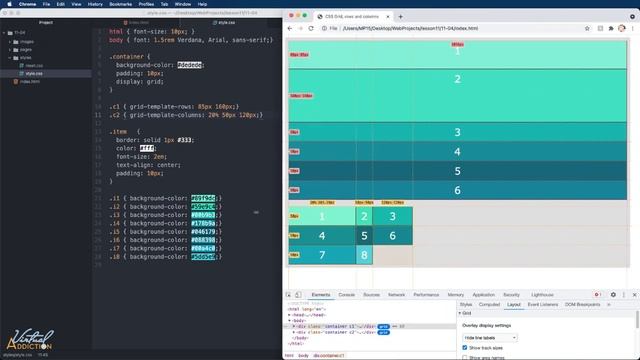Expand the pages folder in project tree
Image resolution: width=640 pixels, height=360 pixels.
[10, 50]
